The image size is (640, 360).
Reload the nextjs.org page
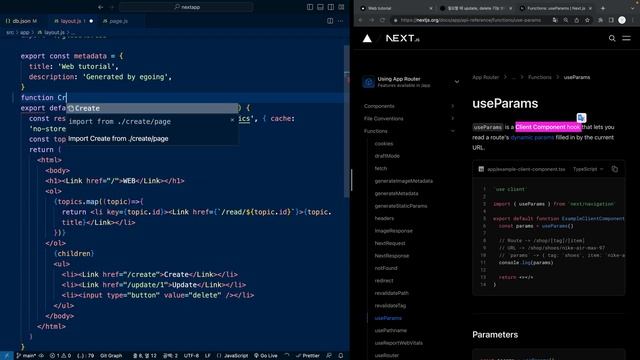(x=382, y=20)
